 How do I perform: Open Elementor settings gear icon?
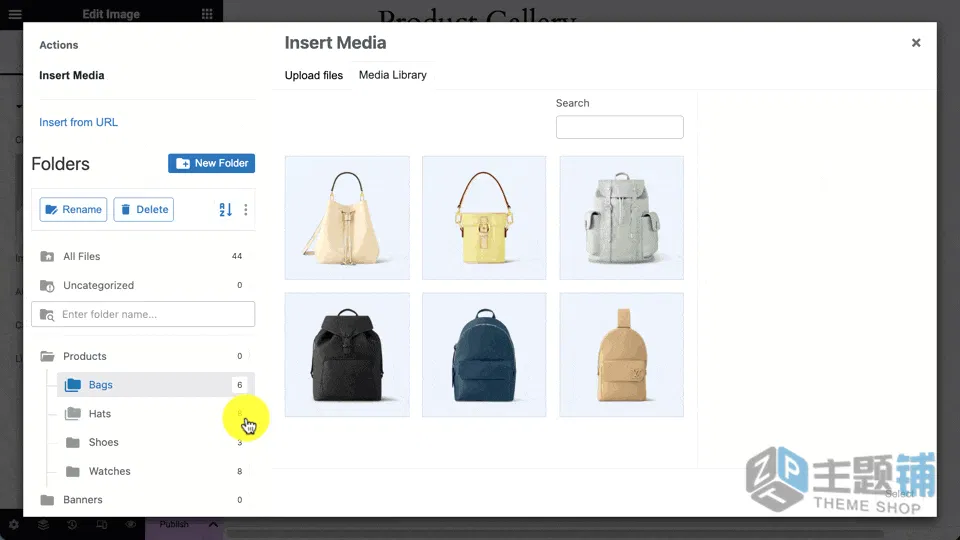pos(13,525)
